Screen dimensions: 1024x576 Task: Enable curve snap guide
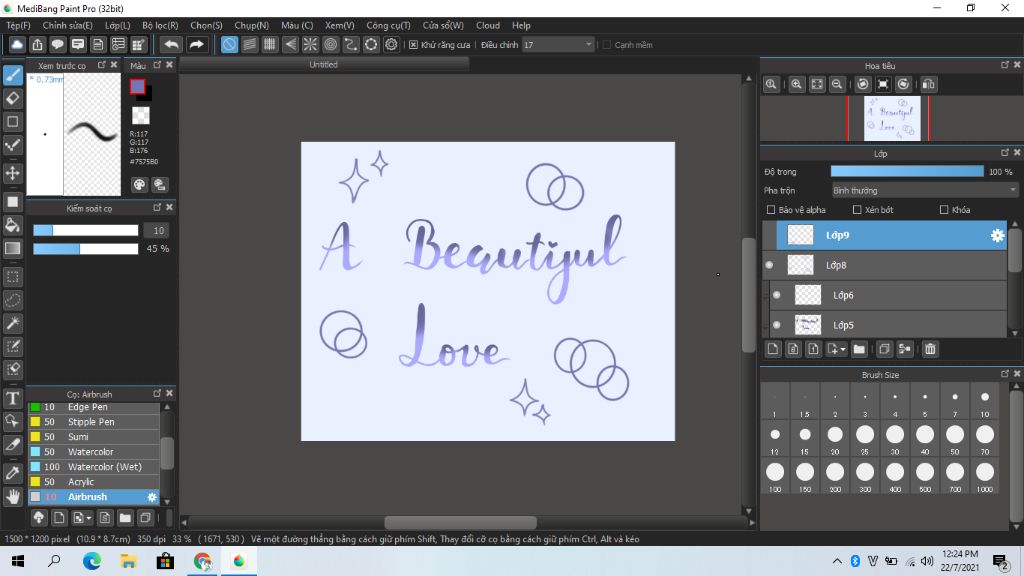(x=351, y=44)
